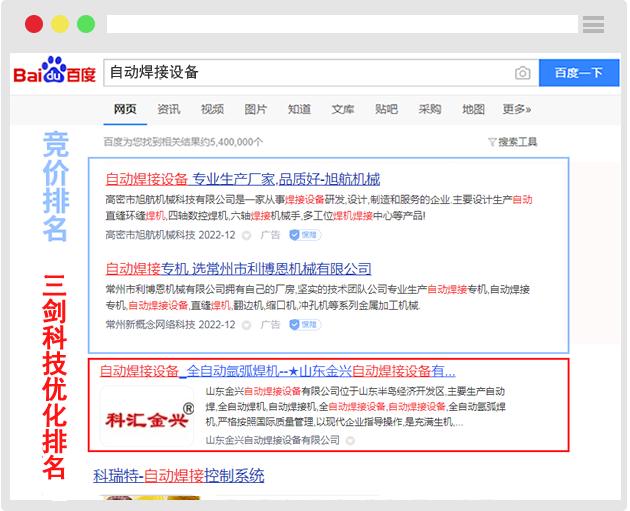The width and height of the screenshot is (630, 511).
Task: Click 广告 label under 常州新概念网络科技 result
Action: point(270,325)
